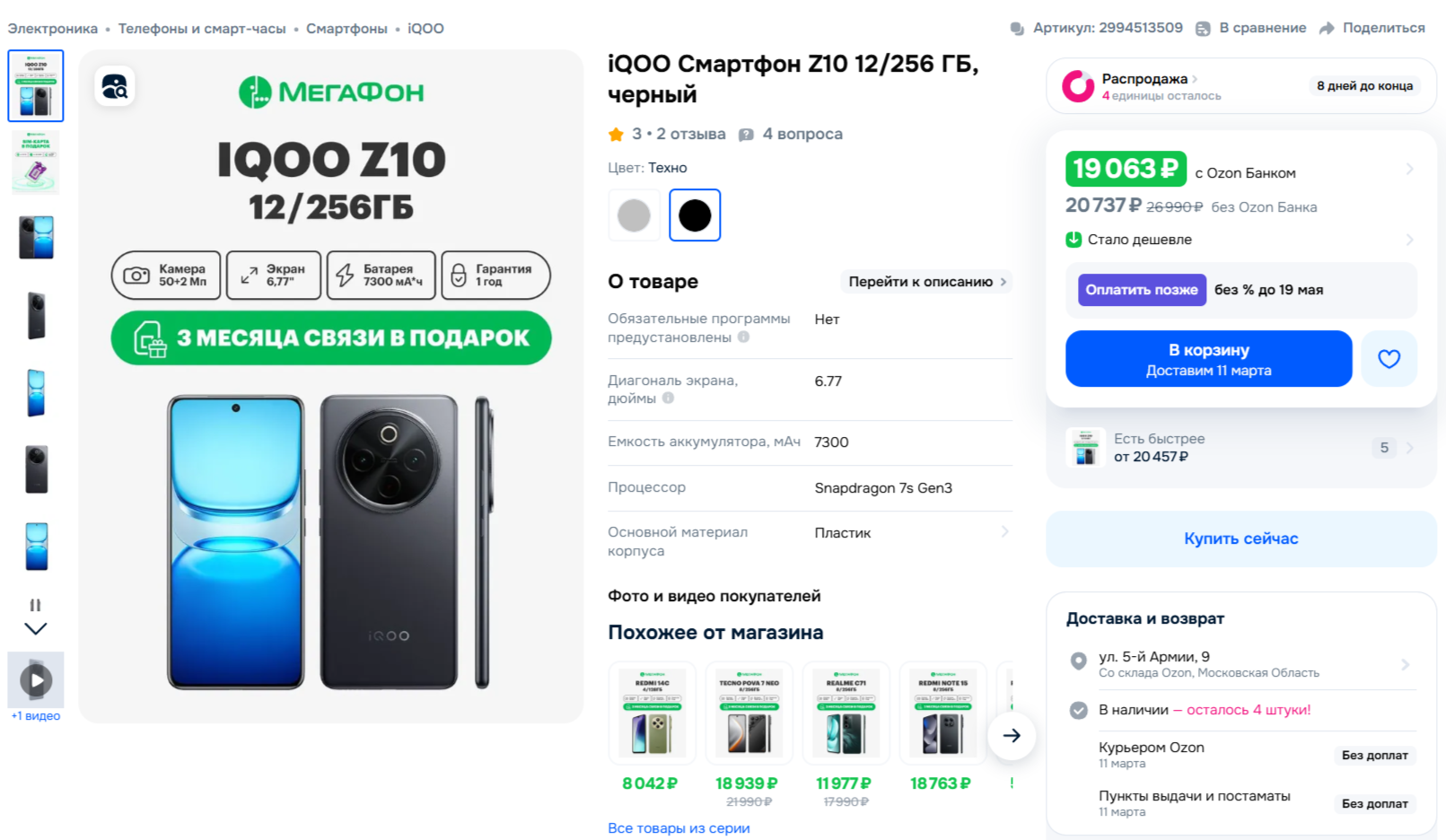Select the black color swatch
The image size is (1446, 840).
[x=695, y=215]
